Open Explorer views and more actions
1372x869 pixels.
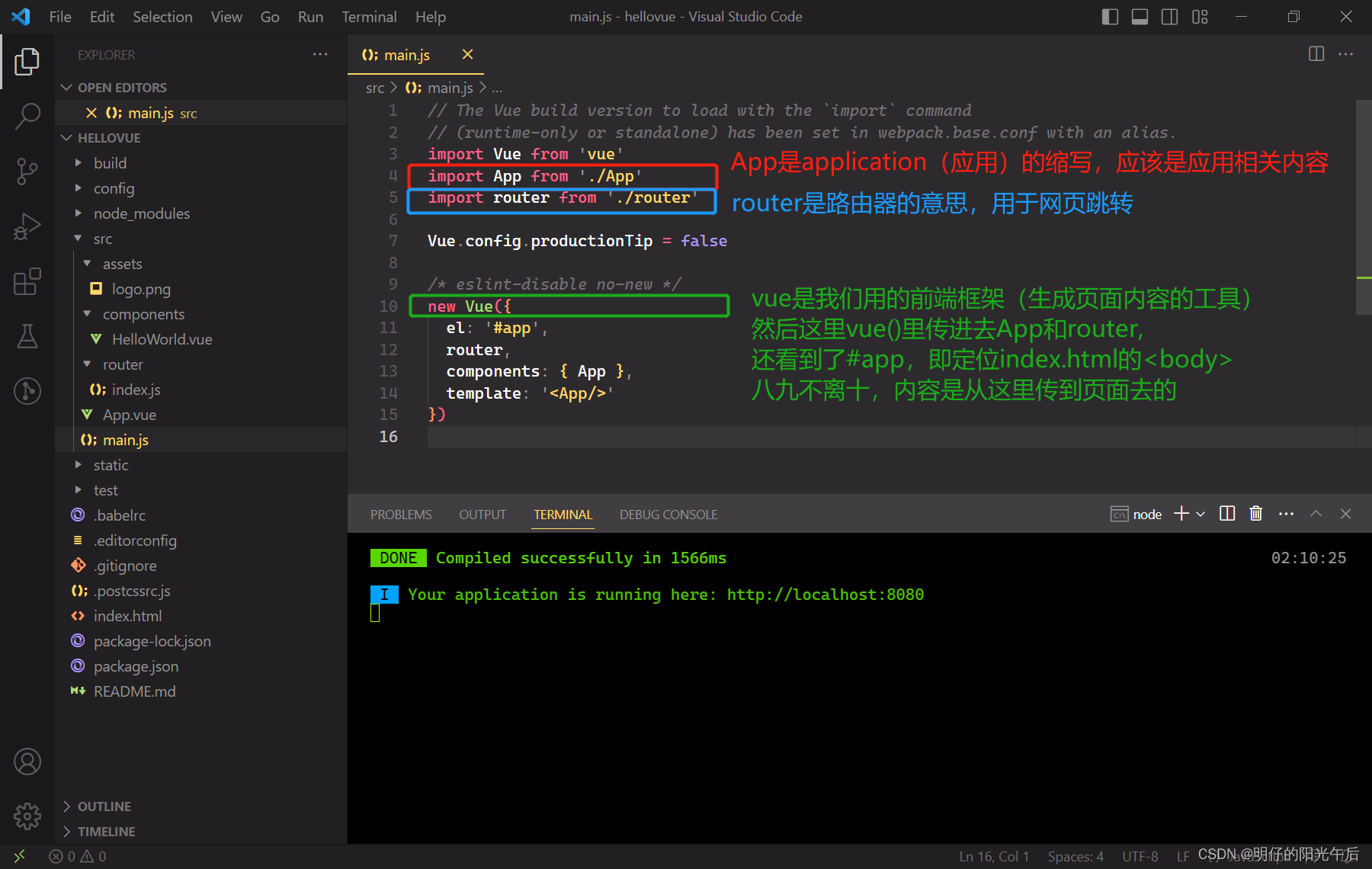(320, 54)
